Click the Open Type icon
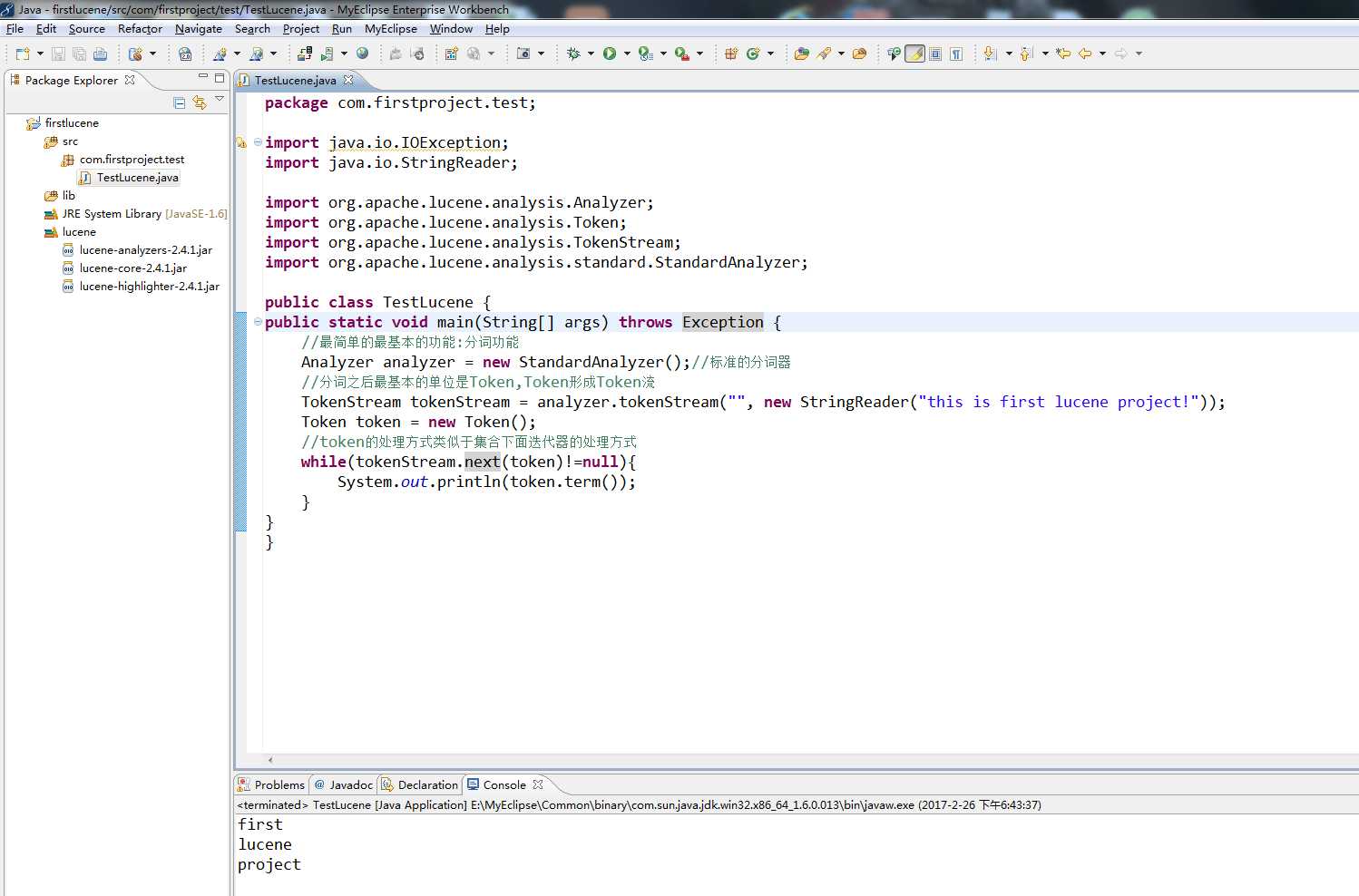1359x896 pixels. pos(801,54)
